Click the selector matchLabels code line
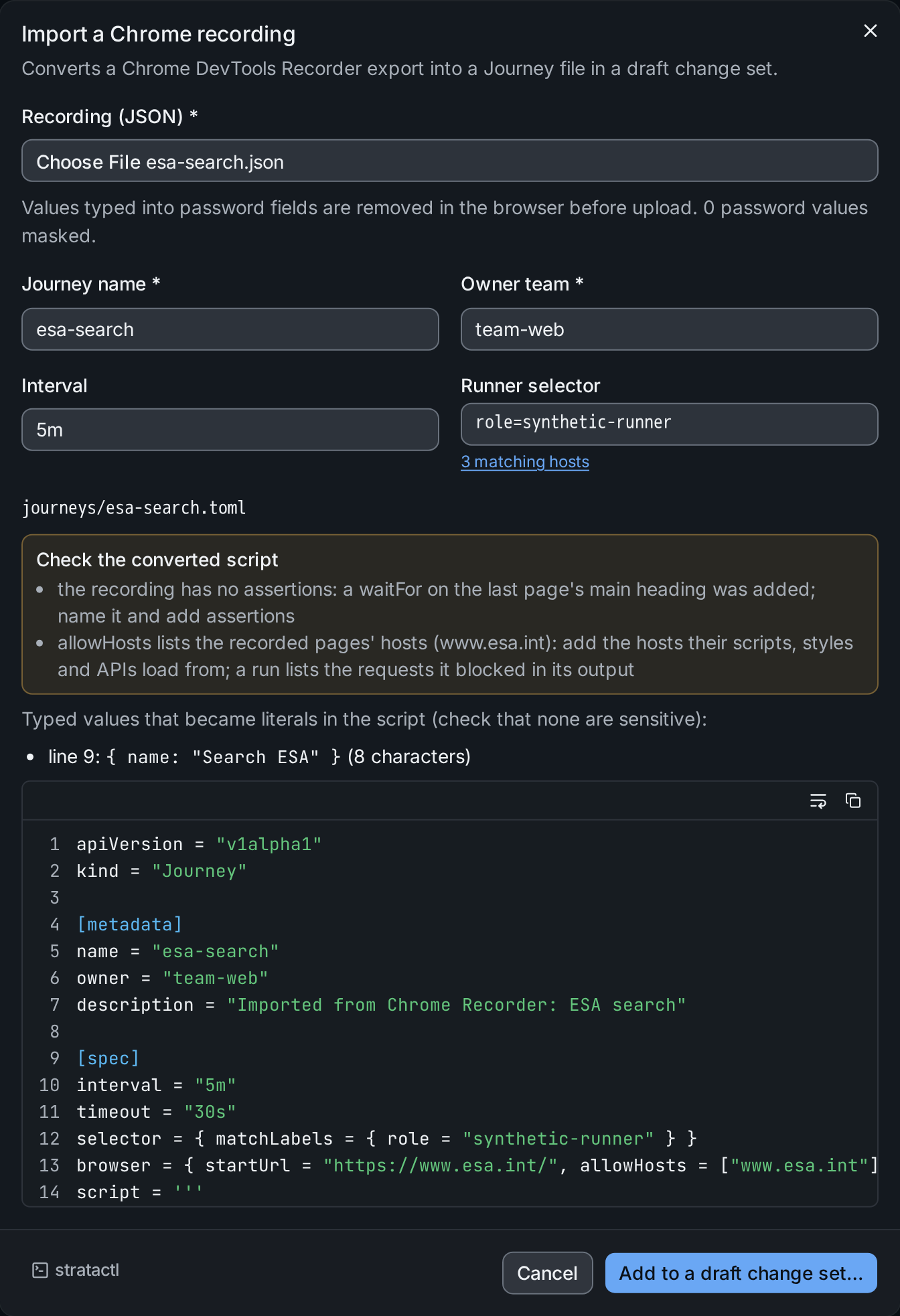Screen dimensions: 900x1316 click(386, 1139)
